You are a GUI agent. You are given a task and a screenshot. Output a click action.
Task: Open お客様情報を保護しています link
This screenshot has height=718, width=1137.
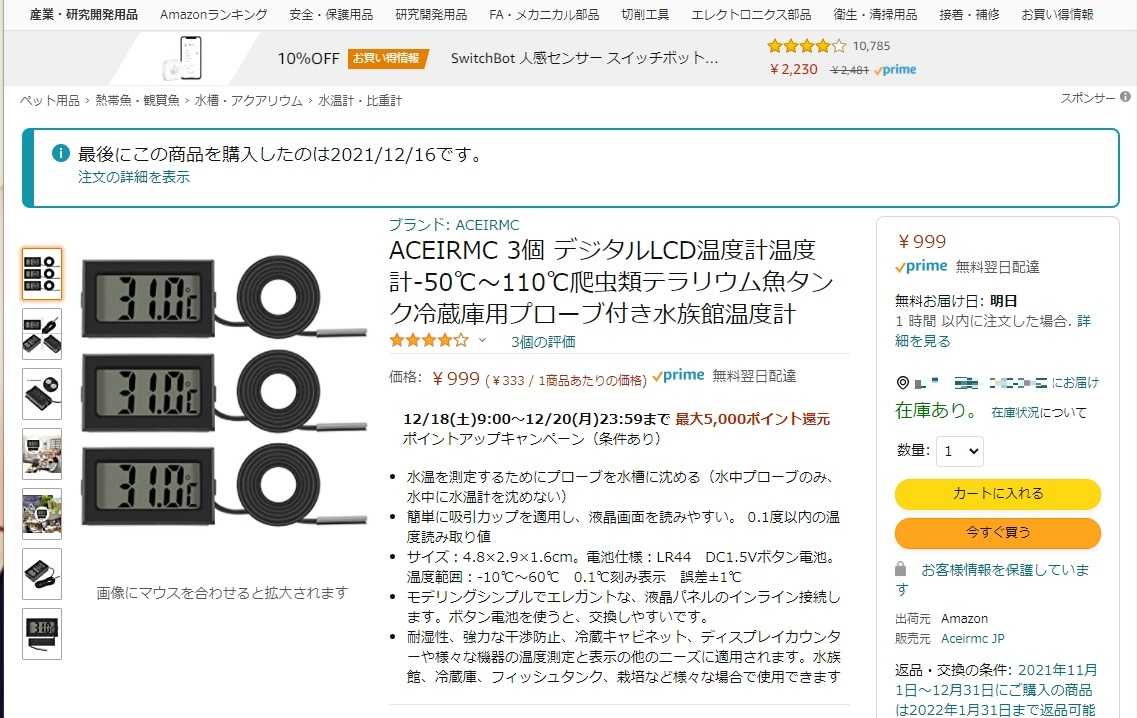click(992, 579)
